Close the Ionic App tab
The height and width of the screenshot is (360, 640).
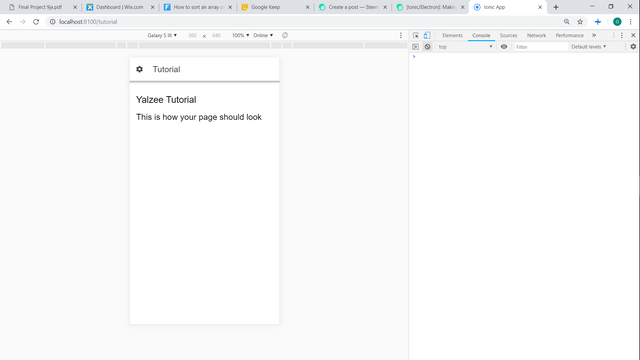pos(540,7)
